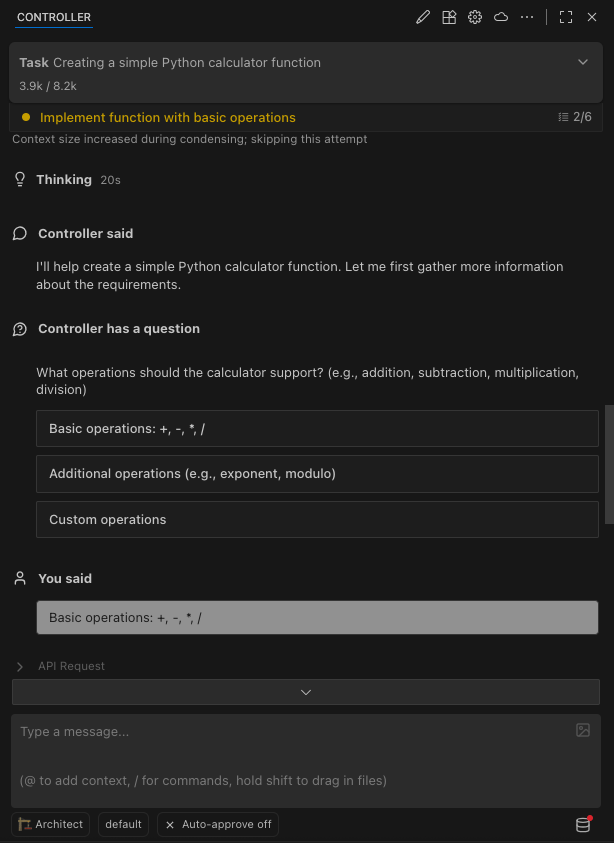Open the 2/6 todo list indicator

tap(575, 117)
